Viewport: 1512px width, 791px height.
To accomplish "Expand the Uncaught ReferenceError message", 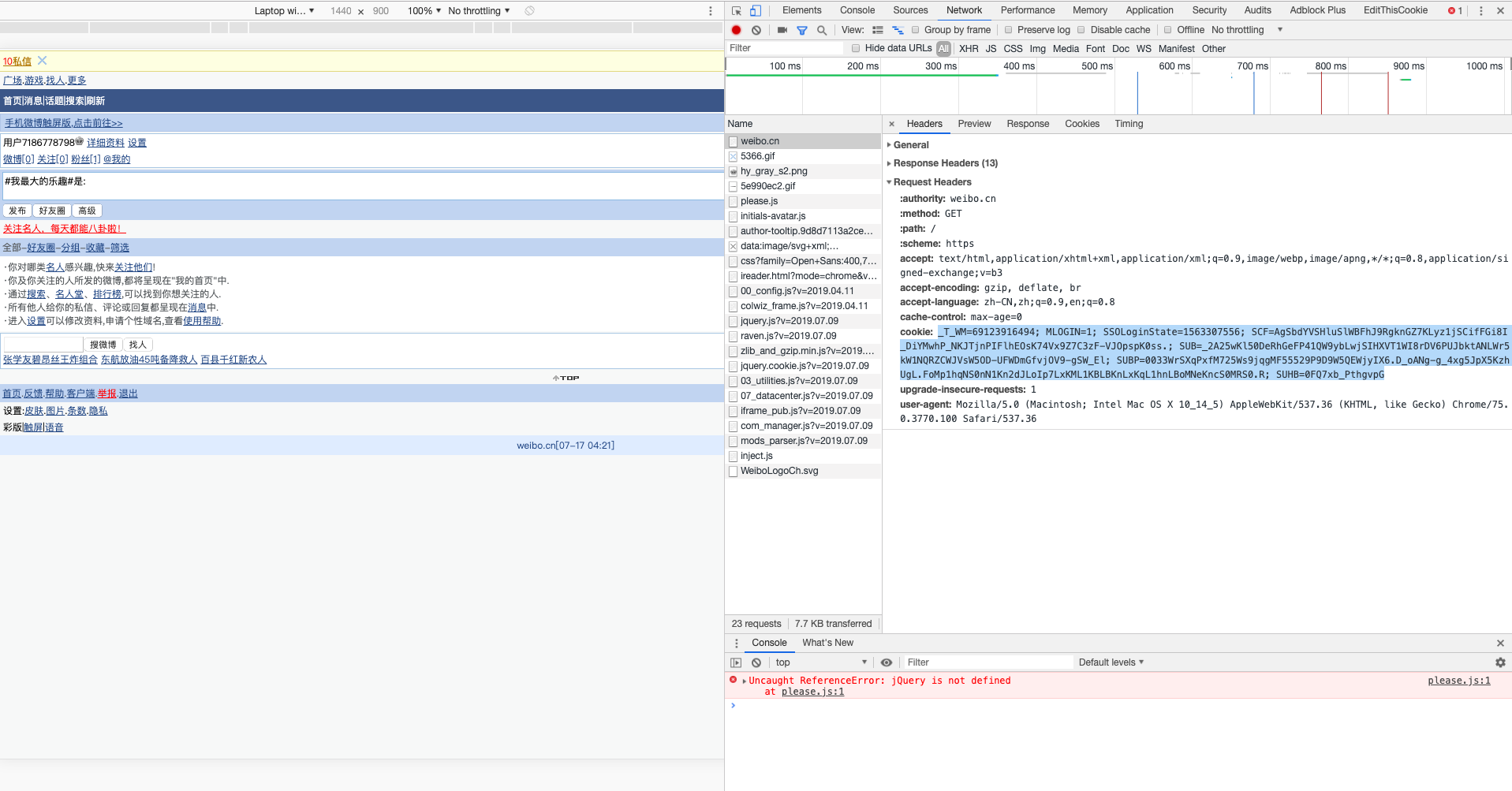I will coord(745,681).
